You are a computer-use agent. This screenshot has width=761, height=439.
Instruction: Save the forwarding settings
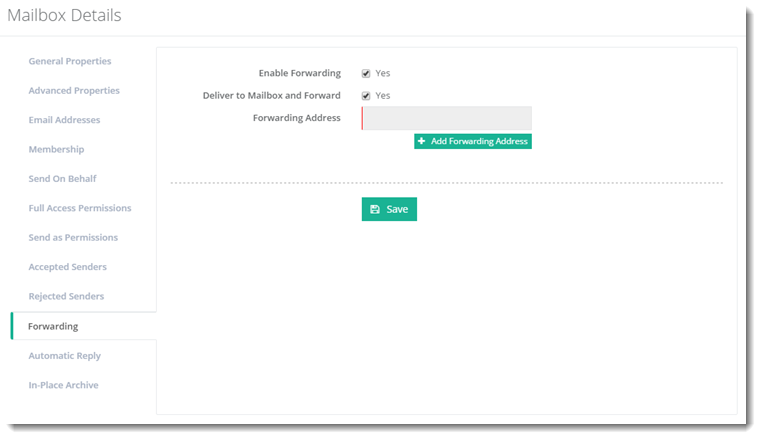pyautogui.click(x=389, y=209)
